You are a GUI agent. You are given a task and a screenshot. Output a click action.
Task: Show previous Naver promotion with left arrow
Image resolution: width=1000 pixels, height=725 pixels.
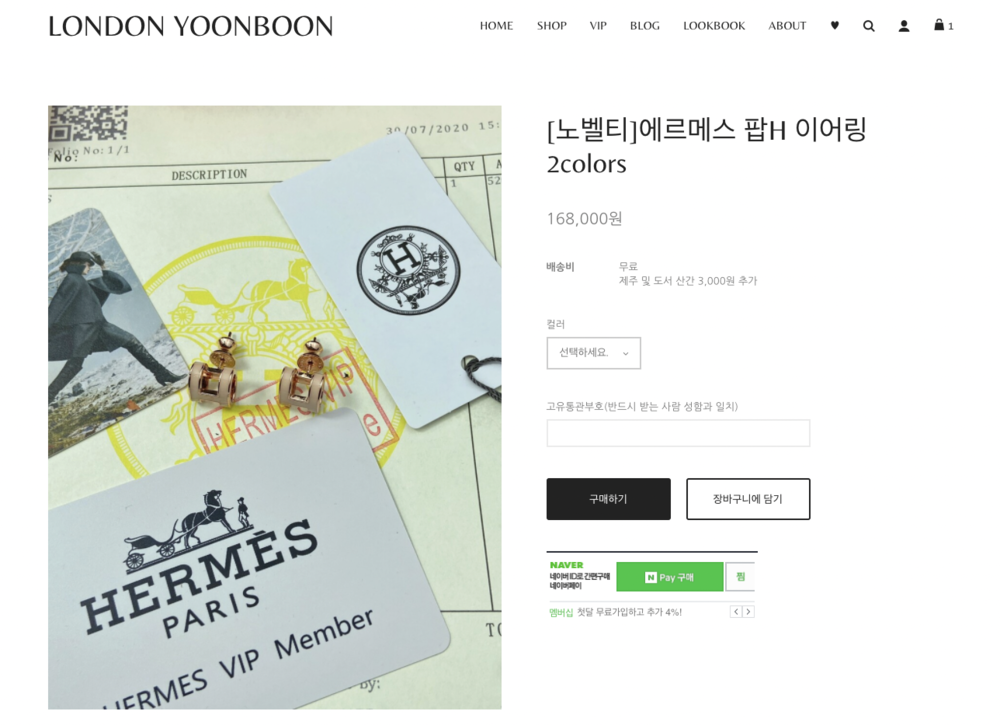click(x=736, y=612)
